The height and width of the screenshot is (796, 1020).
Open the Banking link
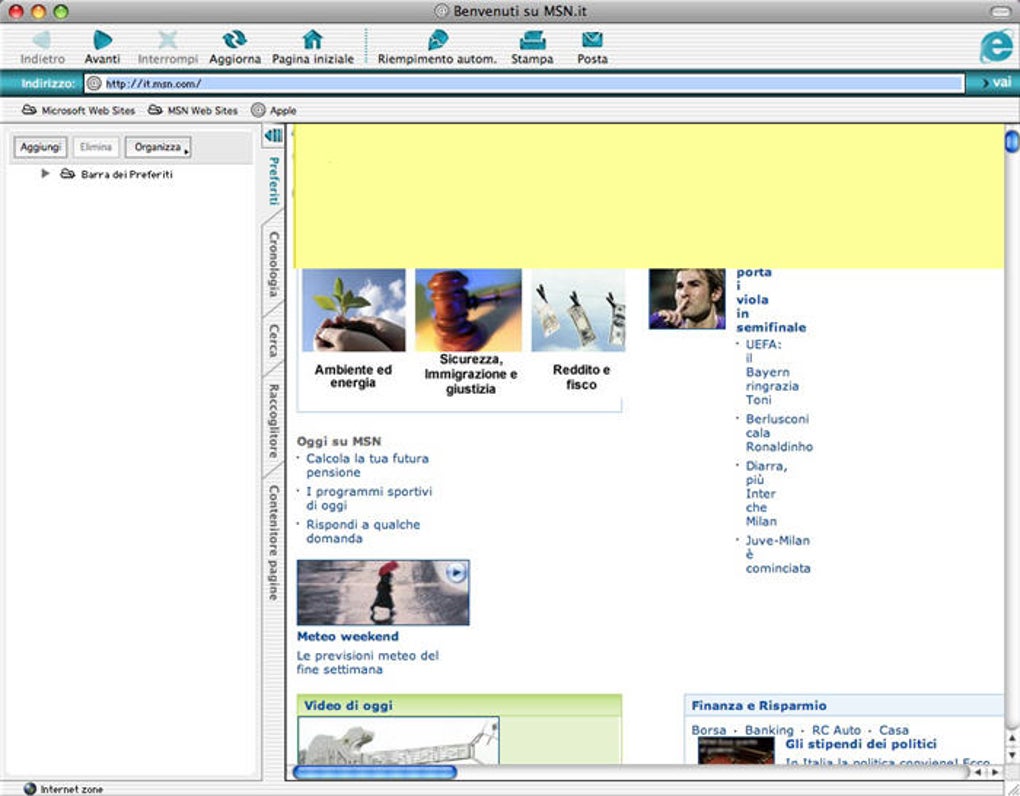tap(769, 730)
